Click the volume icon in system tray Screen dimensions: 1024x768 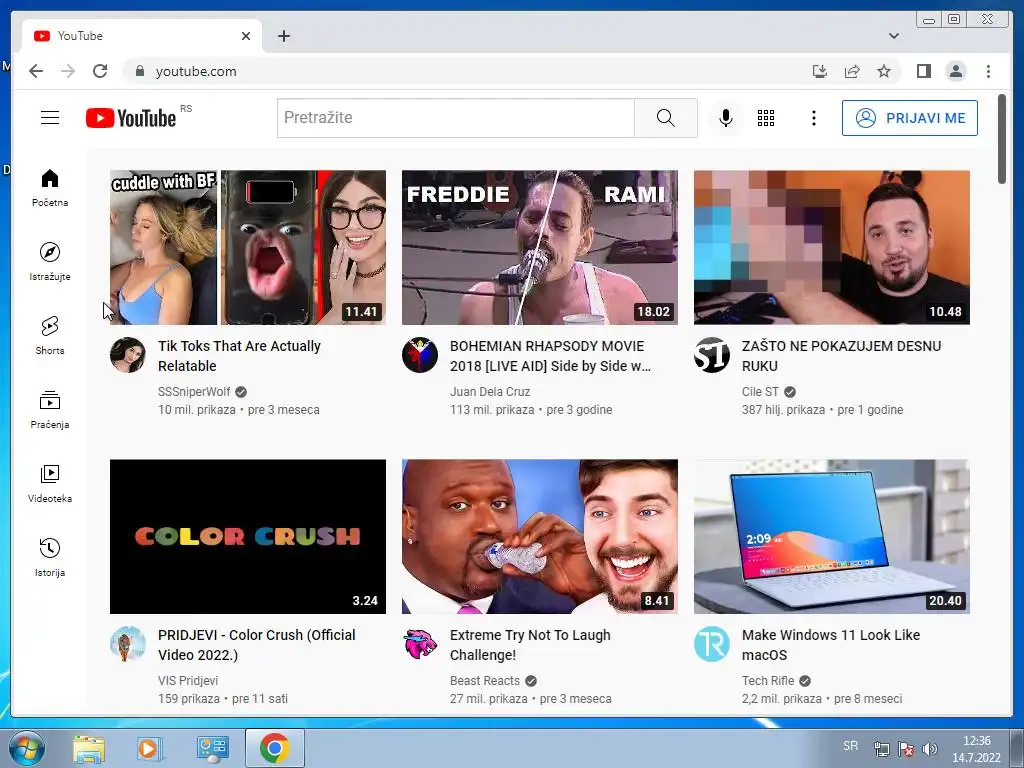930,748
